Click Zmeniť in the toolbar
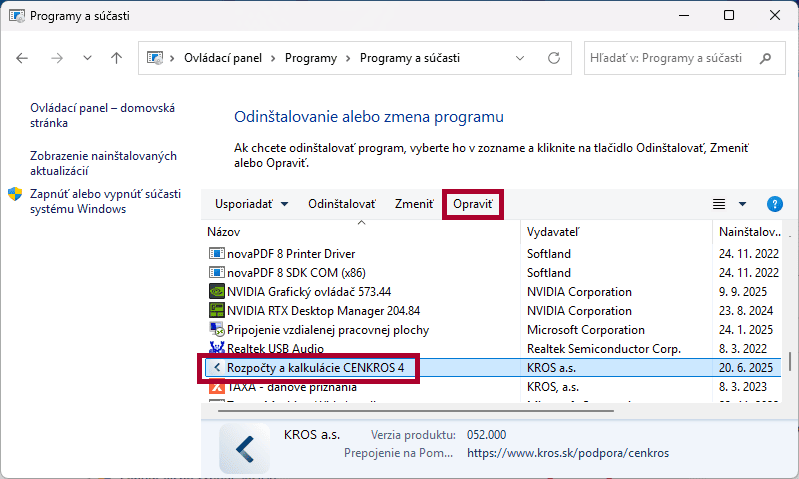This screenshot has height=479, width=799. pos(414,204)
